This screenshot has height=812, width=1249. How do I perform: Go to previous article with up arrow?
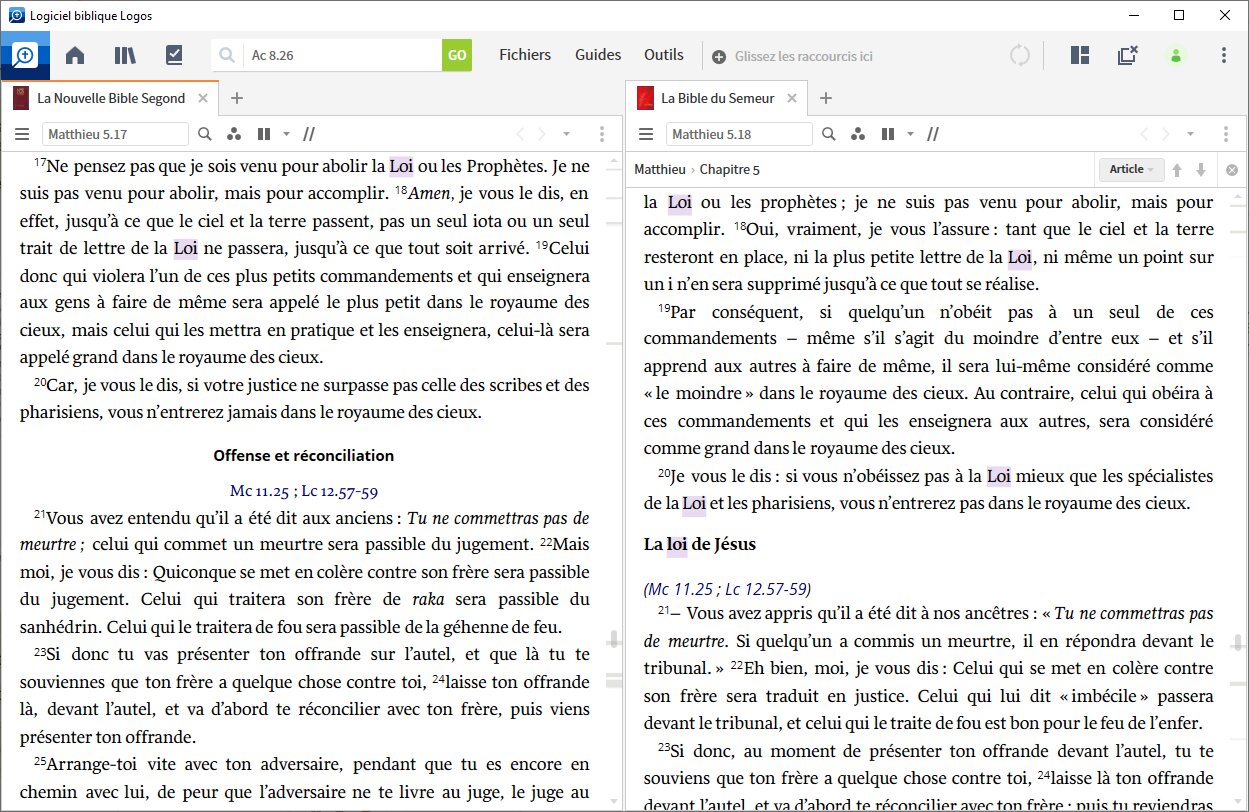tap(1178, 169)
